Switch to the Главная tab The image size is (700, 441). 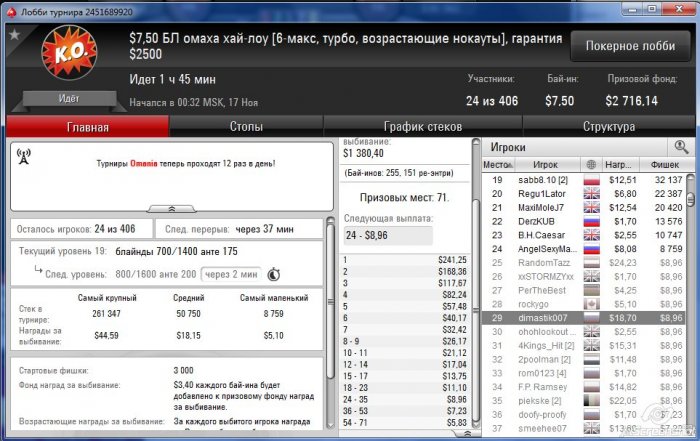pyautogui.click(x=88, y=127)
